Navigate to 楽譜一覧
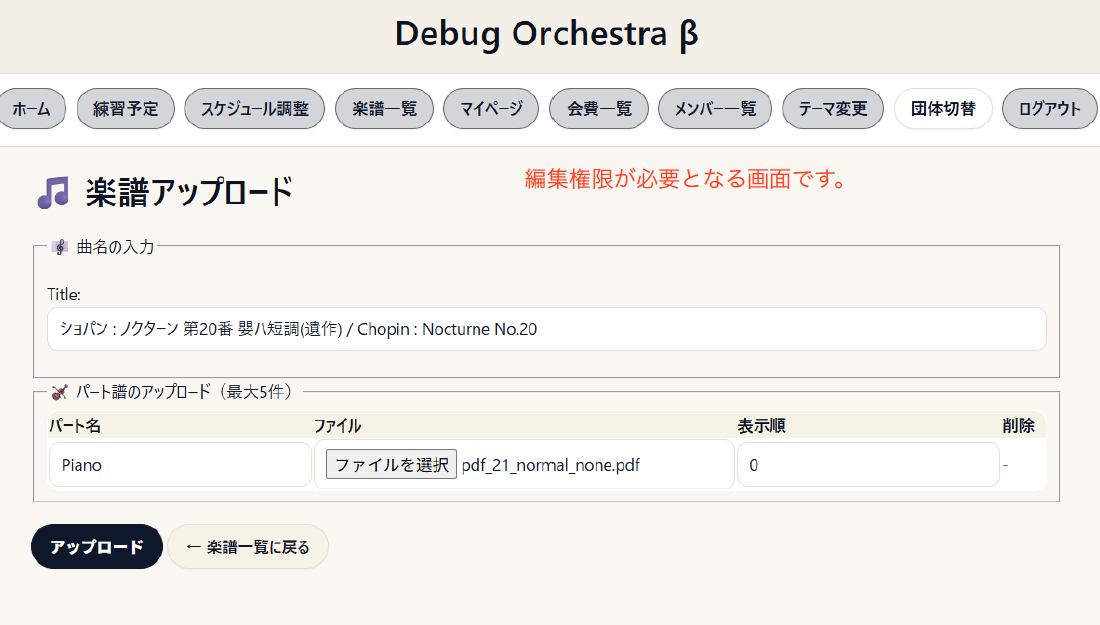1100x625 pixels. click(x=384, y=109)
